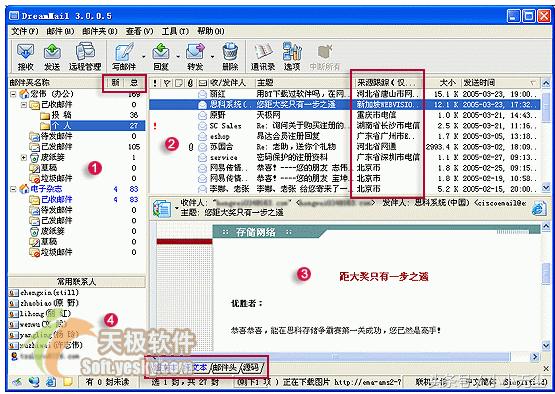Click the Internet Explorer icon in preview header
The width and height of the screenshot is (555, 394).
pos(539,209)
